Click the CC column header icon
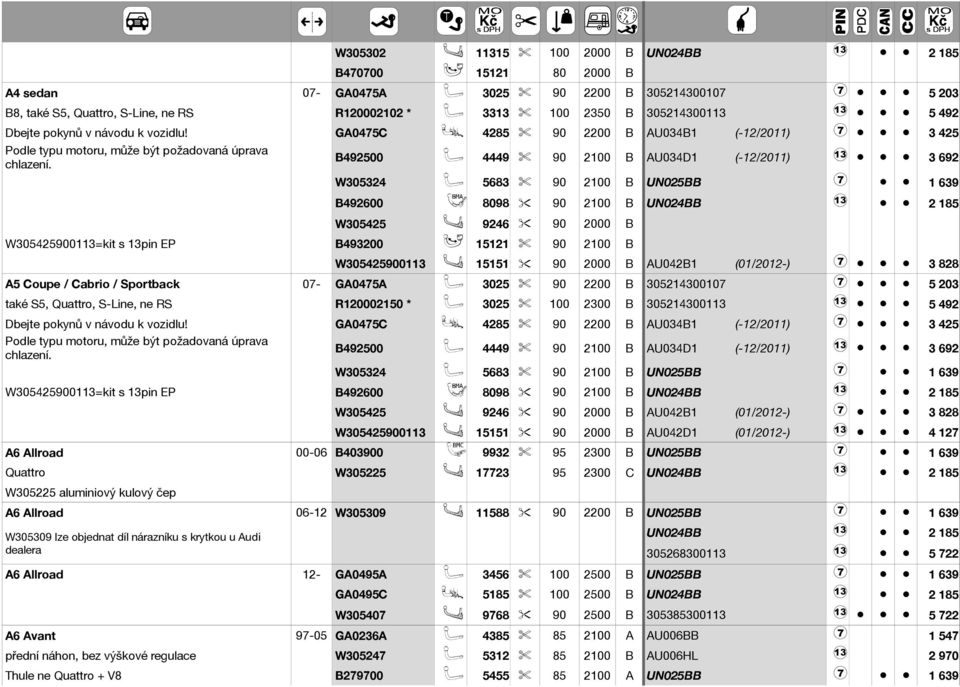The height and width of the screenshot is (687, 960). 907,21
